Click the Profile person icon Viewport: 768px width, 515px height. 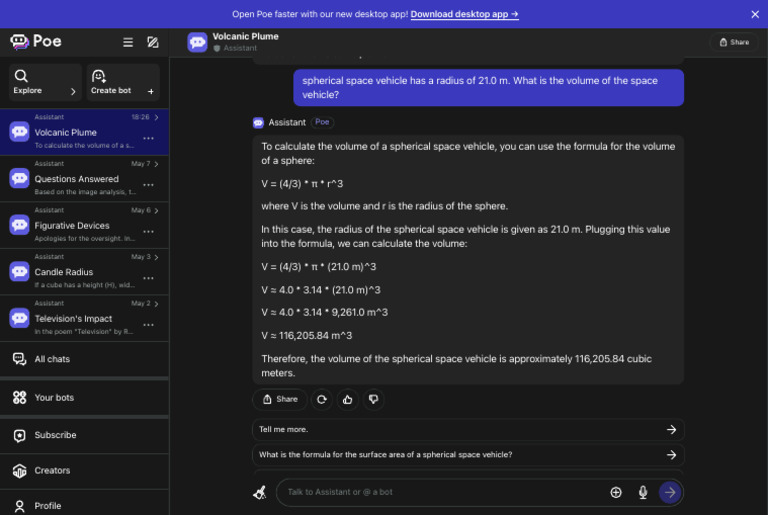tap(20, 506)
